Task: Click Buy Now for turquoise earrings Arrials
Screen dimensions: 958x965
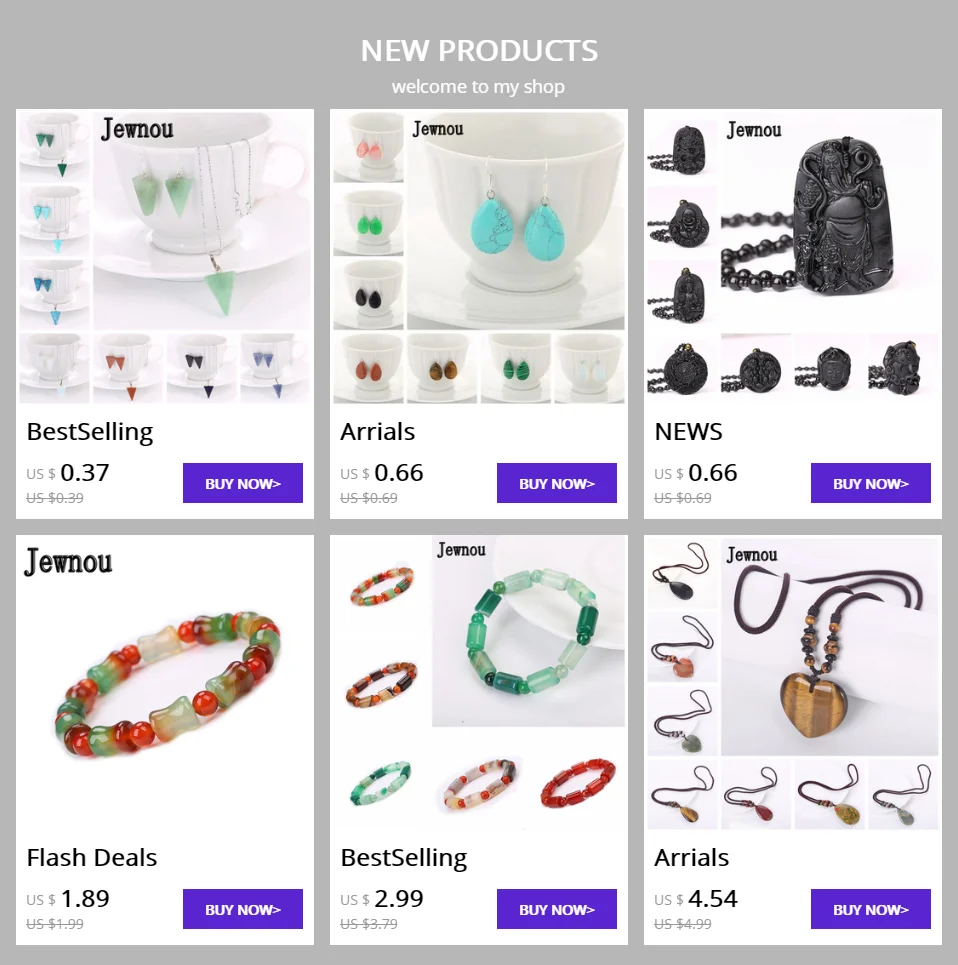Action: (x=556, y=483)
